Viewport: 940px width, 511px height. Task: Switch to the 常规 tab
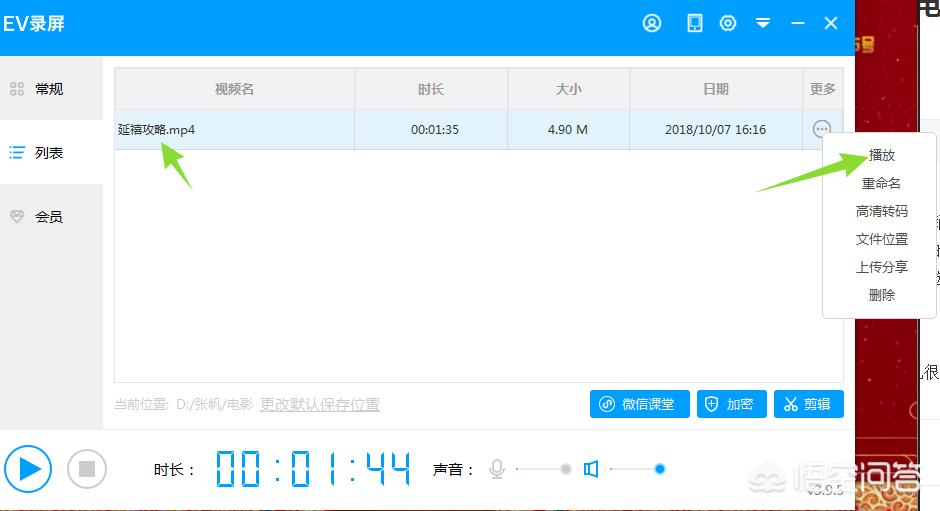[x=51, y=89]
